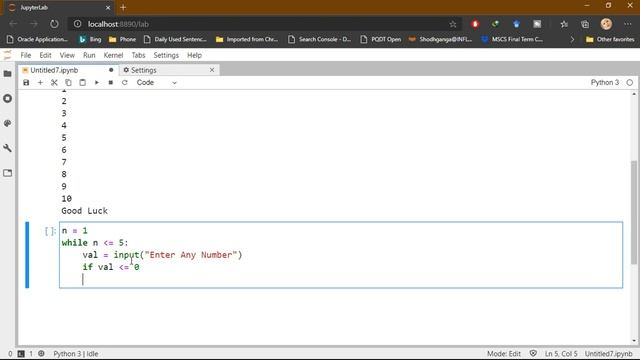Screen dimensions: 640x360
Task: Add this page to favorites star
Action: coord(453,24)
